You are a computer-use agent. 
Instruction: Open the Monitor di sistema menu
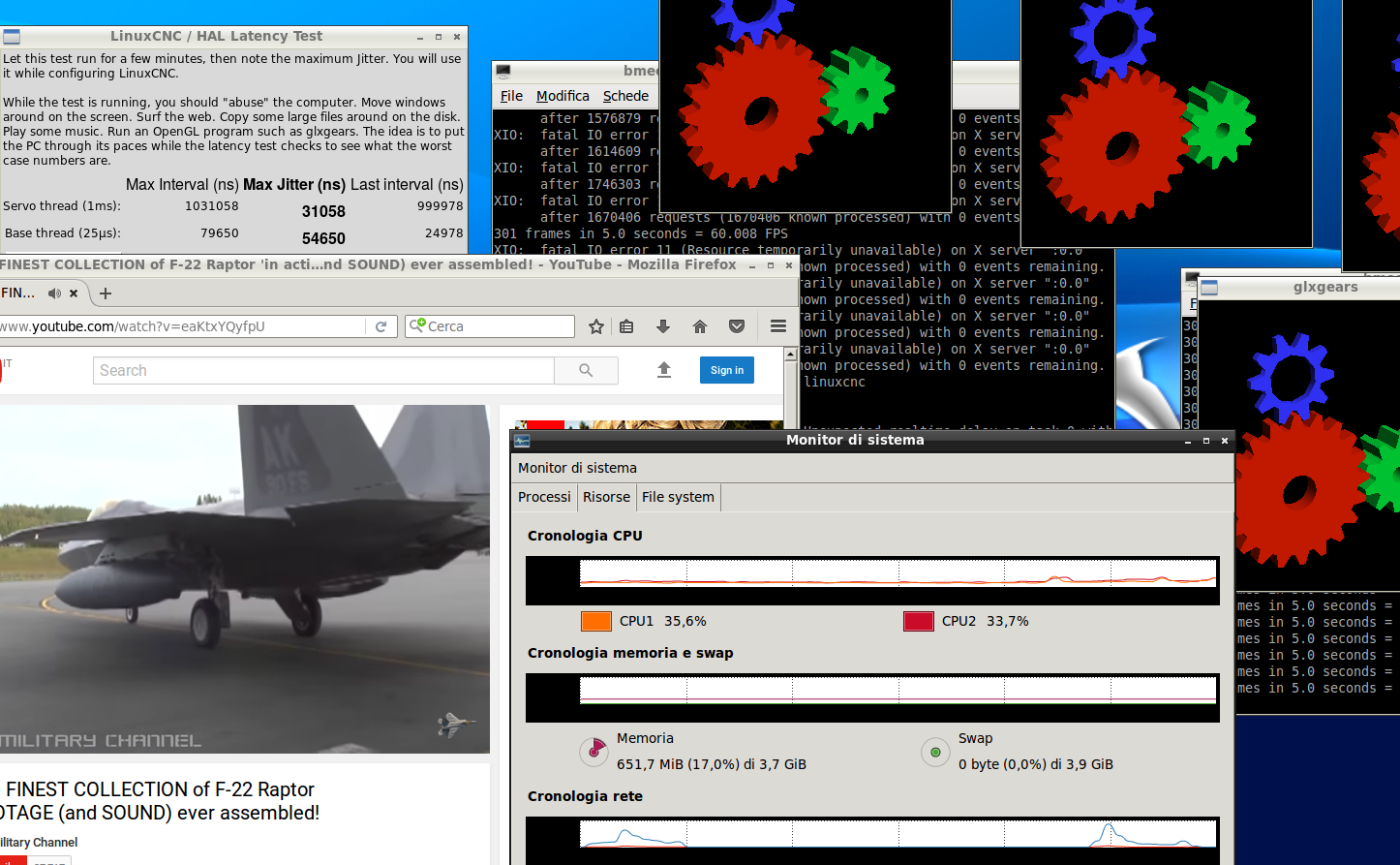(x=577, y=468)
